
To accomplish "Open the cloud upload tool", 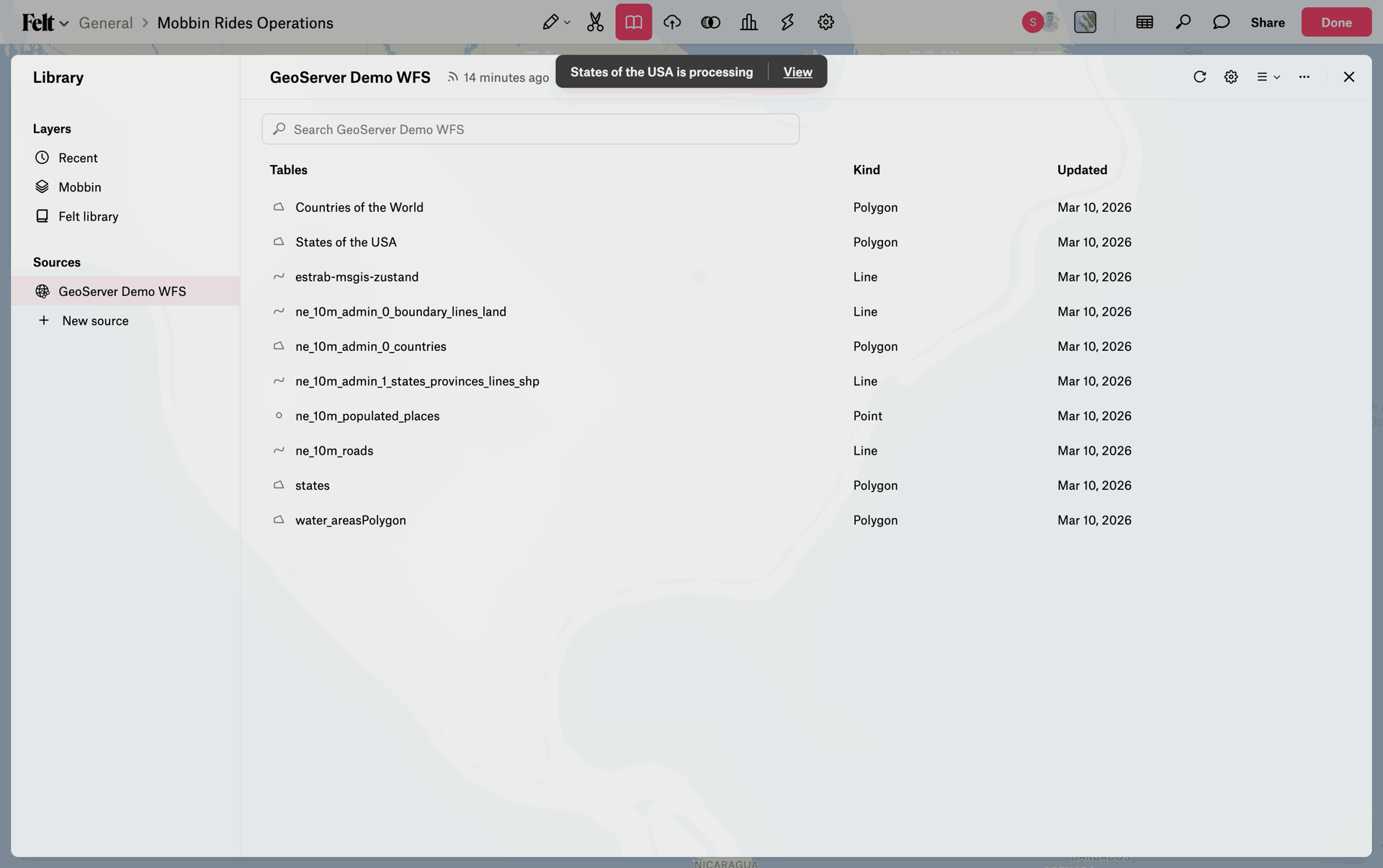I will [672, 22].
